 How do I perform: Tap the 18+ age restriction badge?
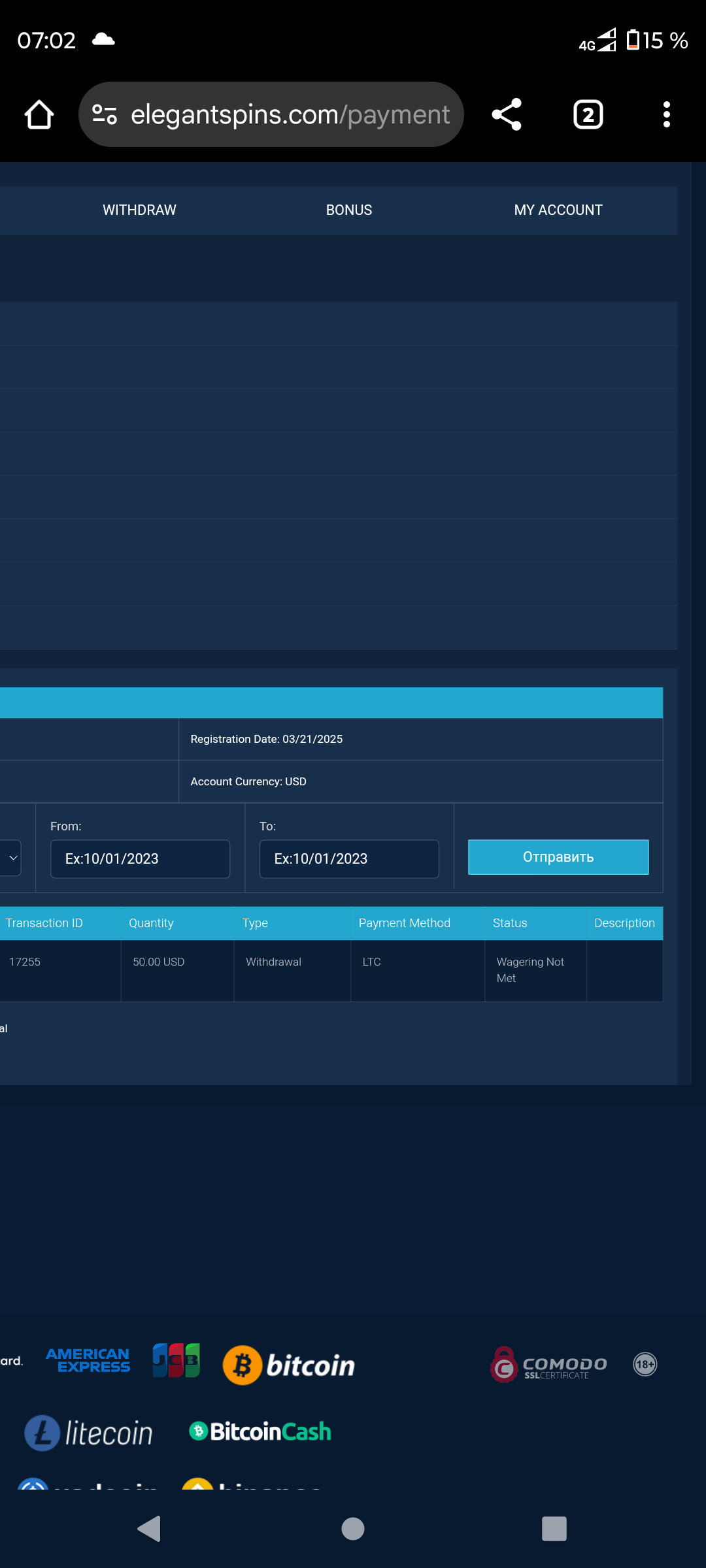click(x=645, y=1364)
